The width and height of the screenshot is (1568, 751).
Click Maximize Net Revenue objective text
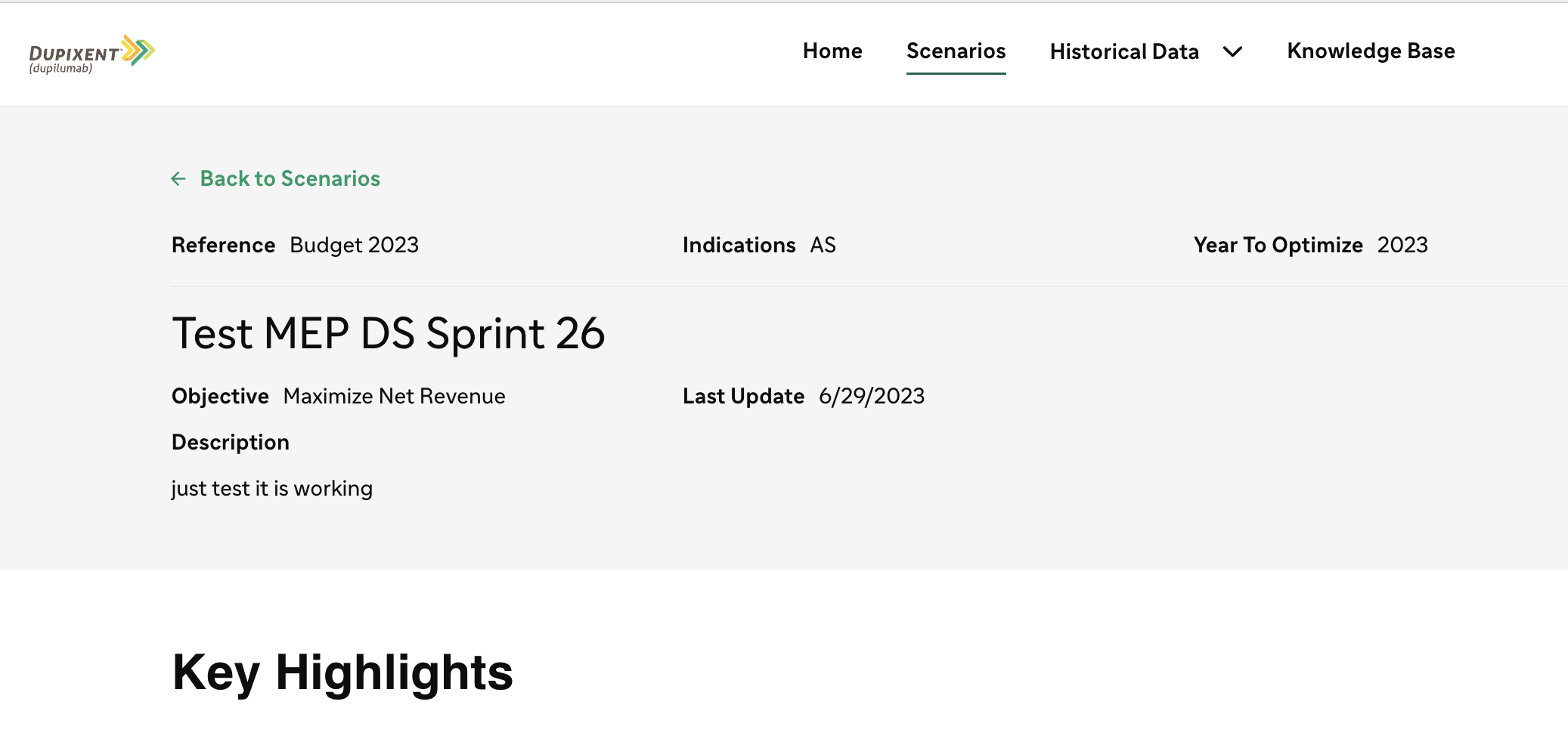pyautogui.click(x=394, y=397)
